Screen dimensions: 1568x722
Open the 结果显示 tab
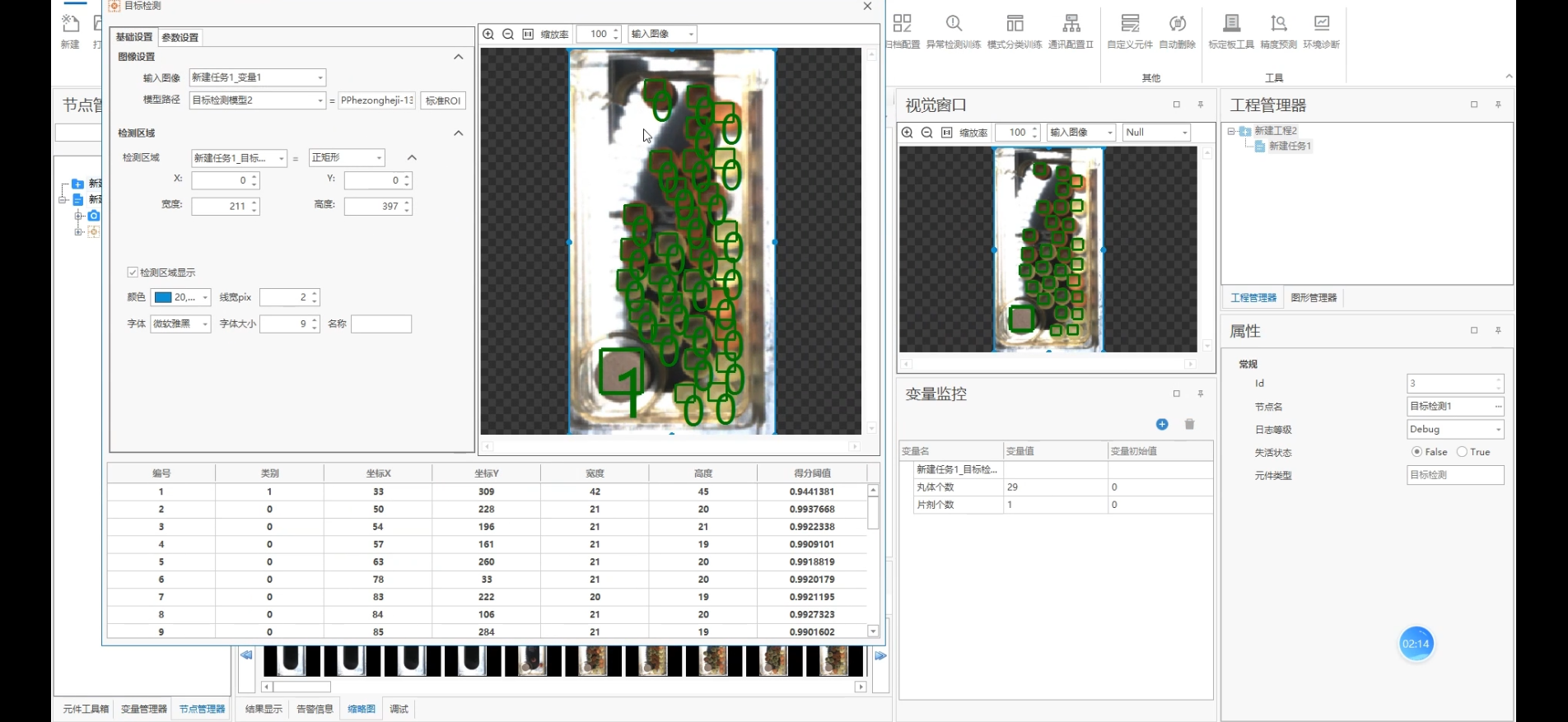click(x=264, y=709)
